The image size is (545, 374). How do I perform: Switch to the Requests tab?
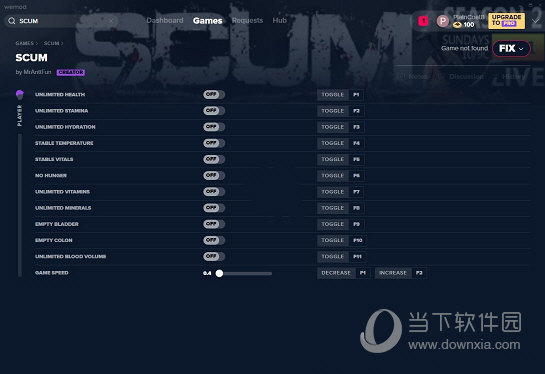[x=247, y=21]
